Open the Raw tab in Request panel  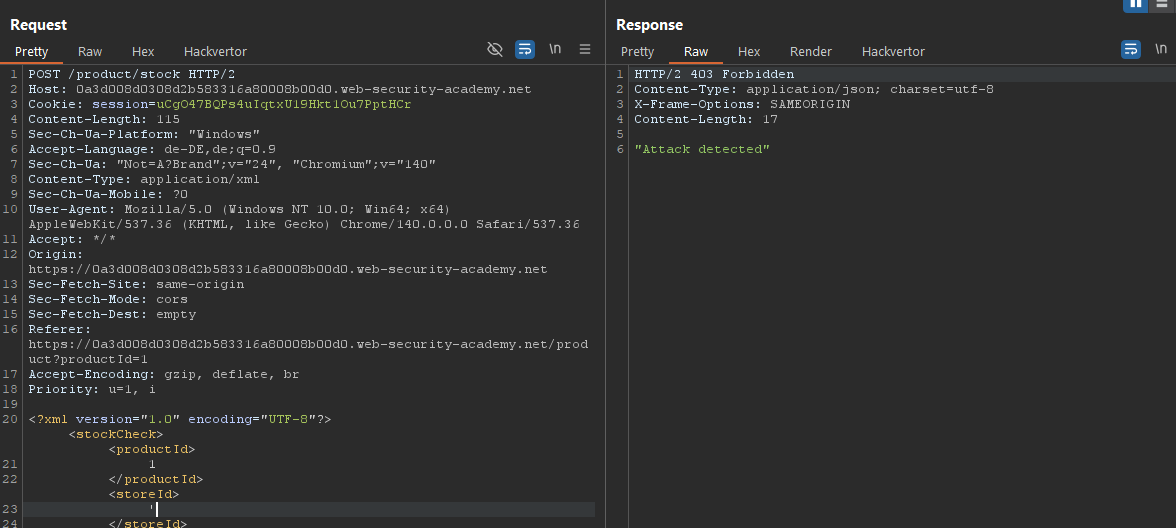(x=90, y=51)
